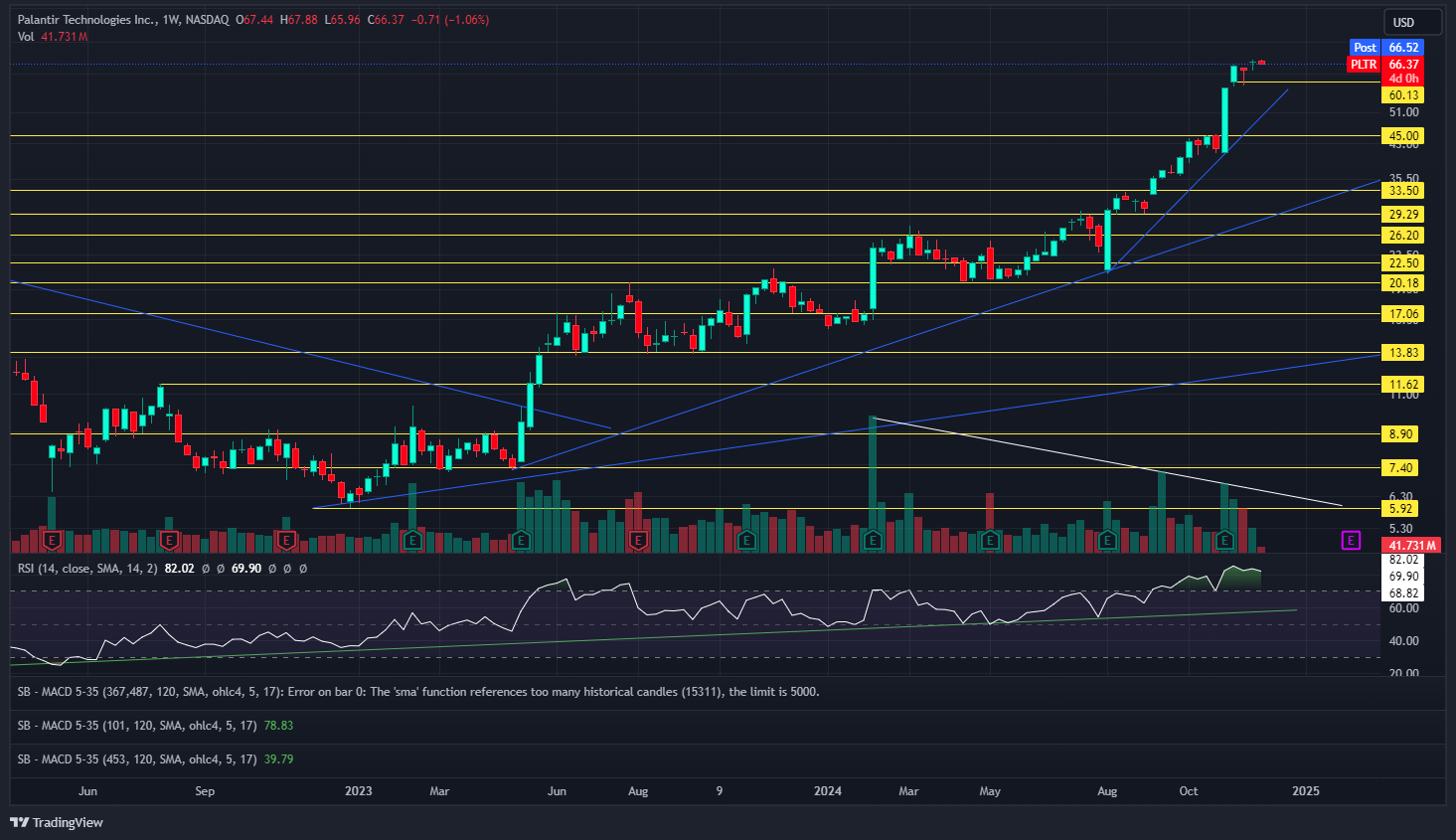1456x840 pixels.
Task: Click the 2023 label on the time axis
Action: [x=358, y=791]
